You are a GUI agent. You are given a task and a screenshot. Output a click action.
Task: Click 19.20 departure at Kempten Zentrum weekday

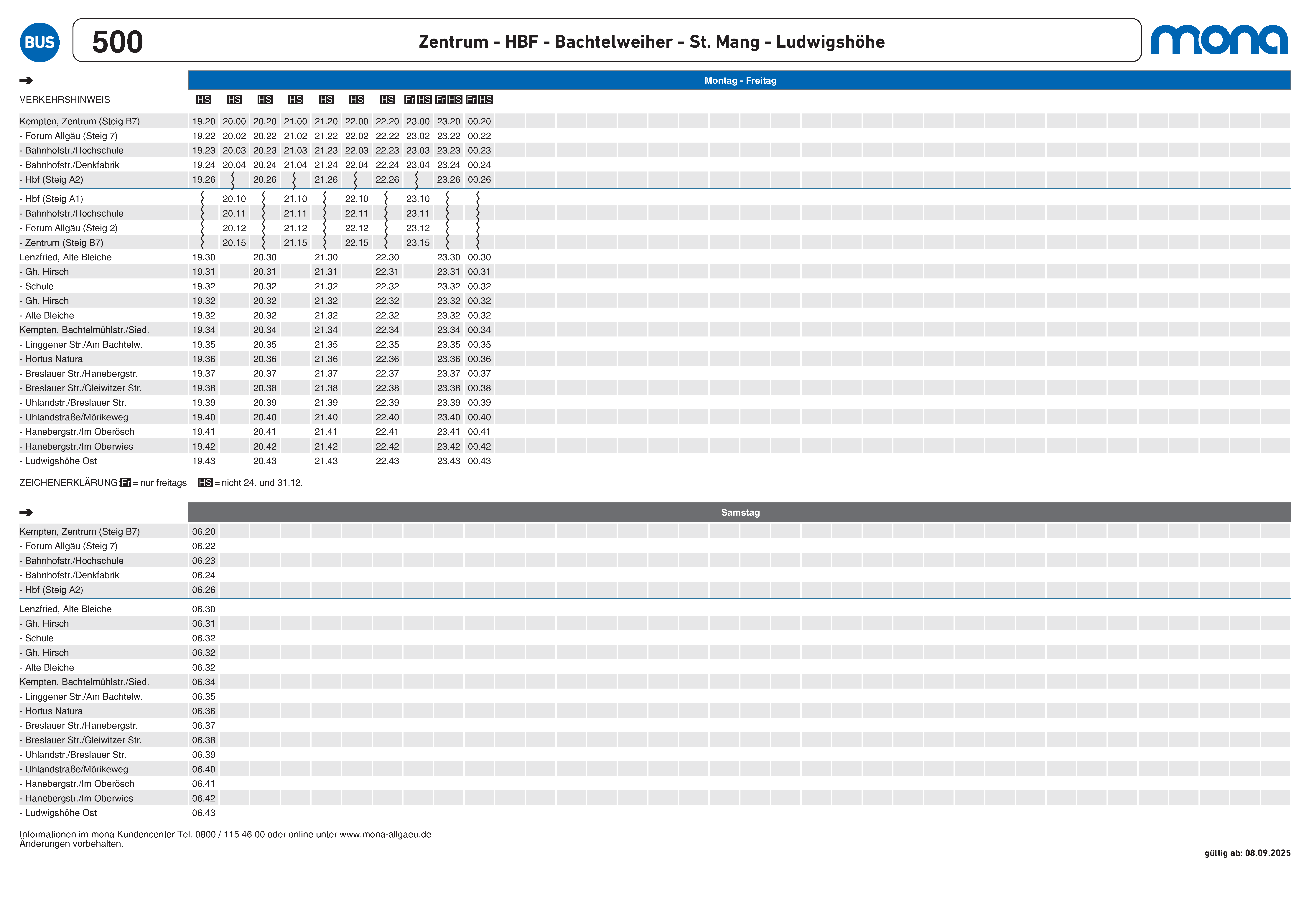[204, 121]
